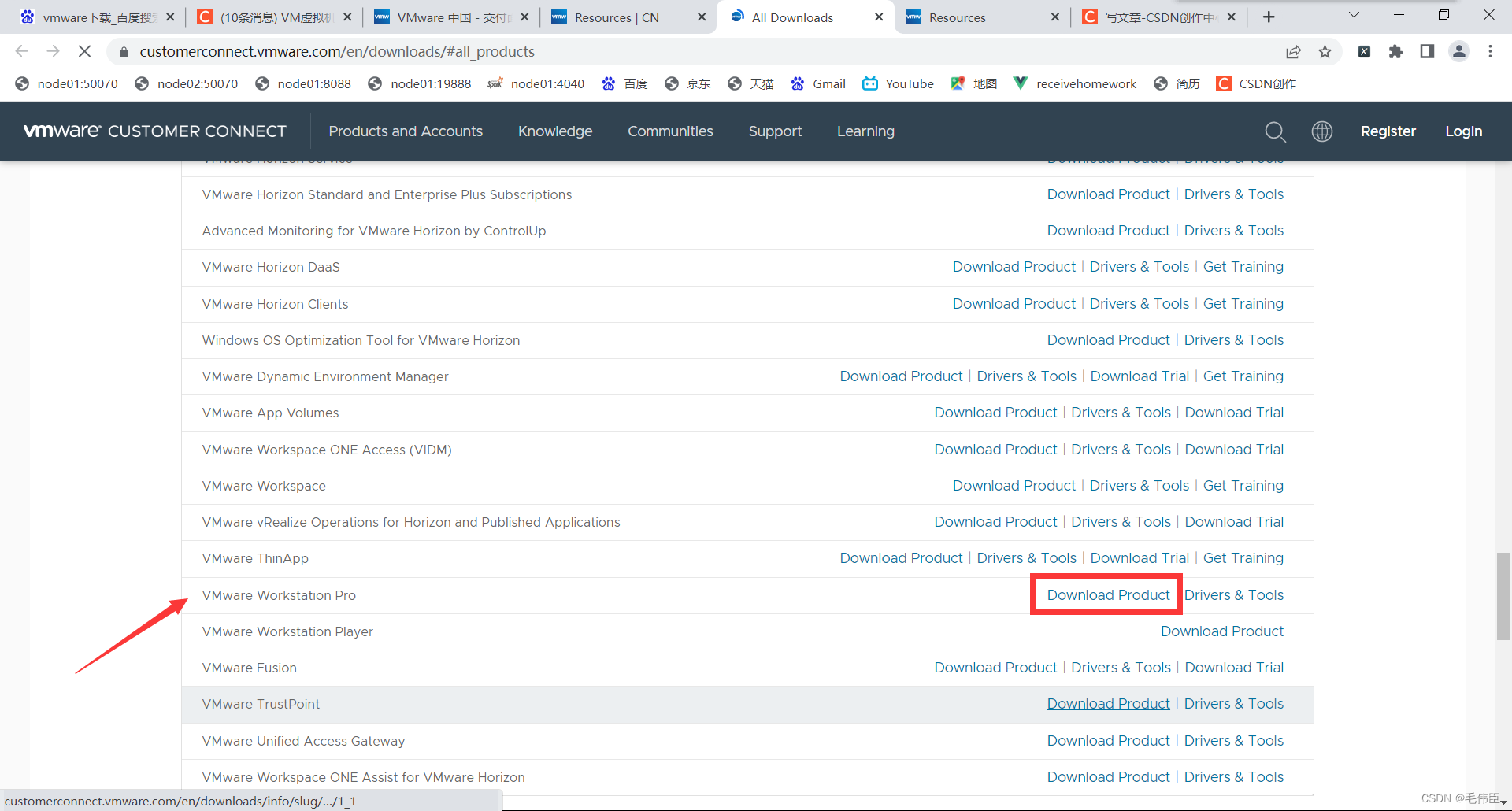Close the 'Resources | CN' tab
Screen dimensions: 1512x811
702,17
